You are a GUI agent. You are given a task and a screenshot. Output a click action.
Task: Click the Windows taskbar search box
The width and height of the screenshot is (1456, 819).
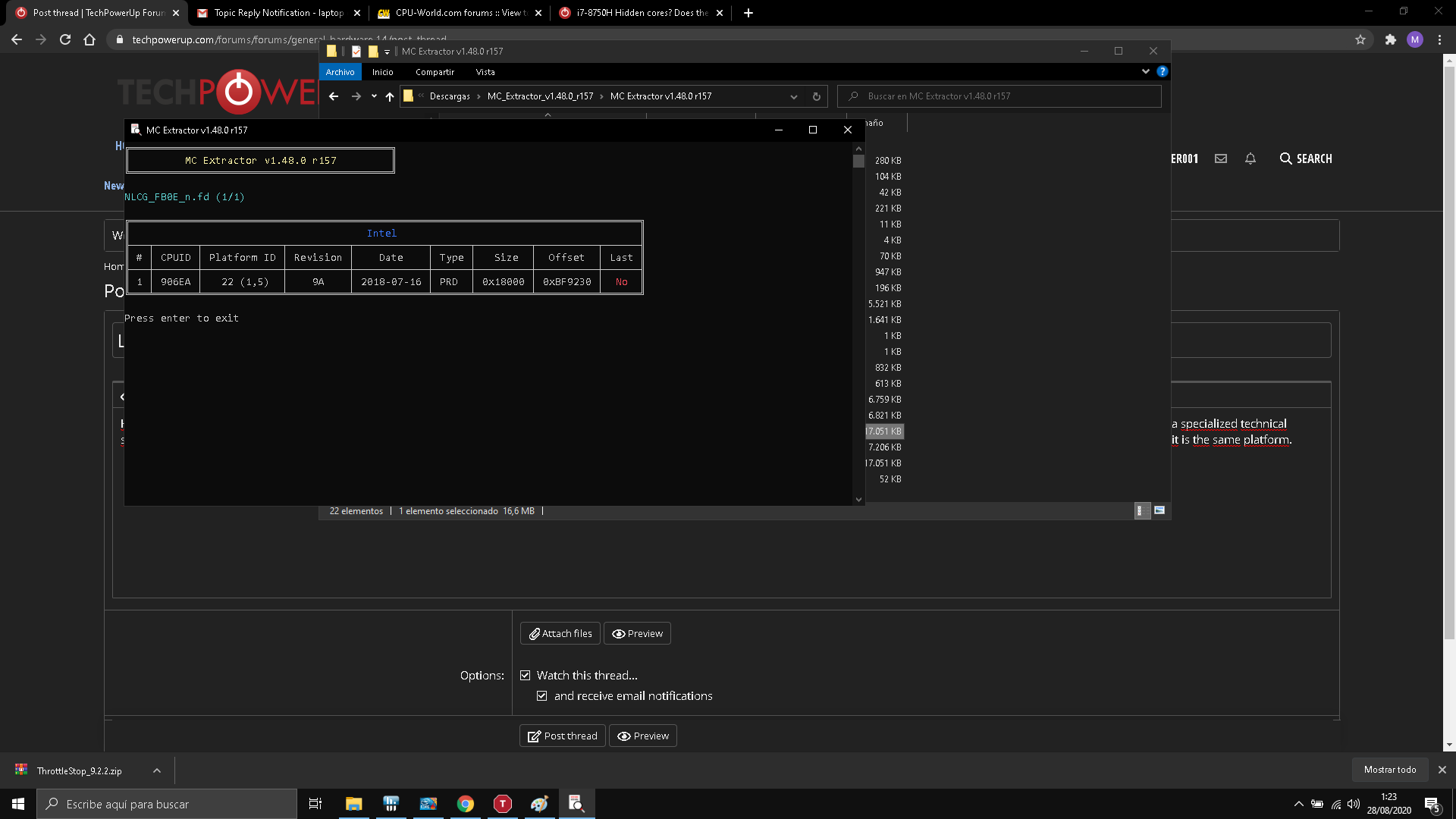[x=167, y=804]
